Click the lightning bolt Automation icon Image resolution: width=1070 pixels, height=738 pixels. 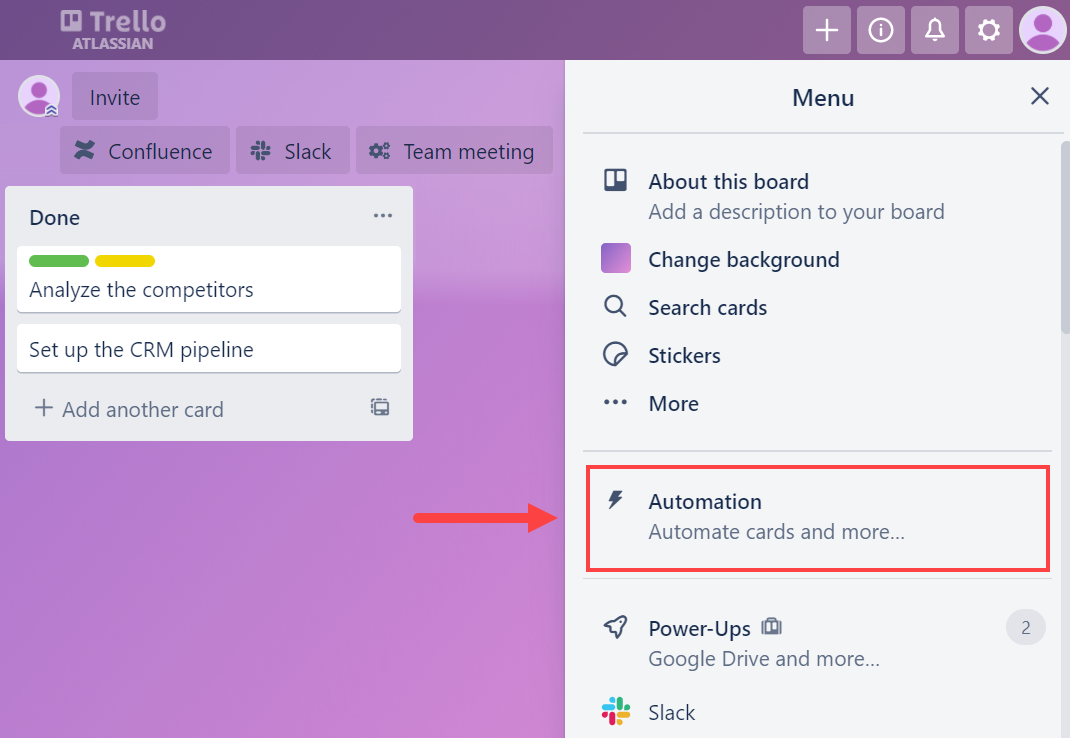point(616,500)
